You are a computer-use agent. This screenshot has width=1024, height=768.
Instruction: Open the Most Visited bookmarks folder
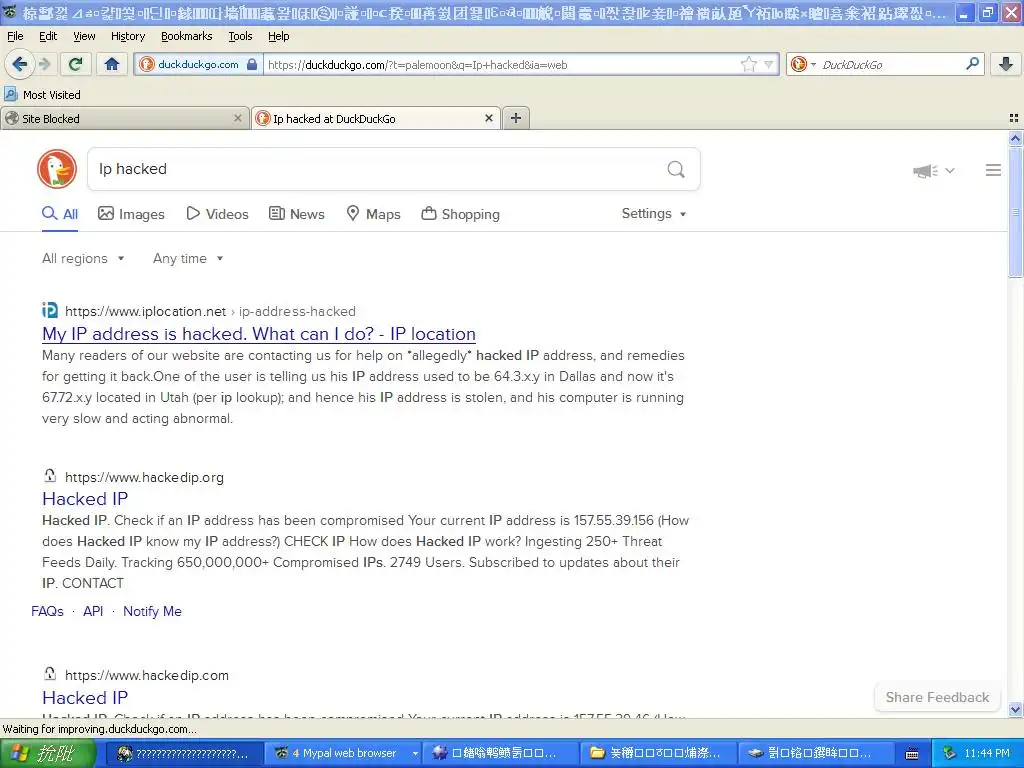[x=42, y=95]
